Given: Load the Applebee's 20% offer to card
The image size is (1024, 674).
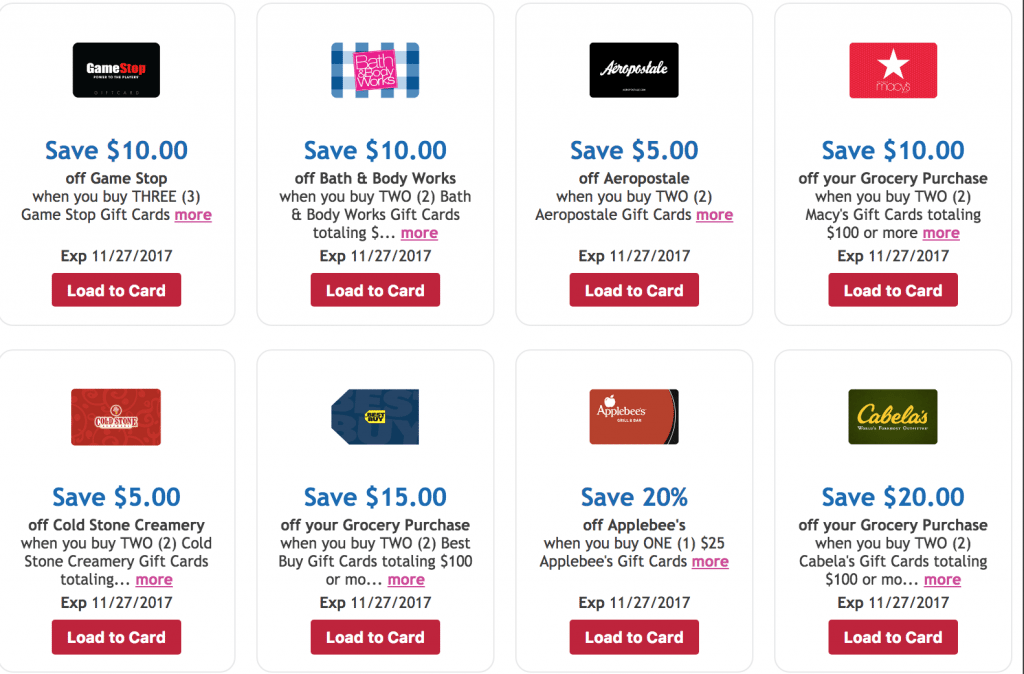Looking at the screenshot, I should tap(634, 637).
